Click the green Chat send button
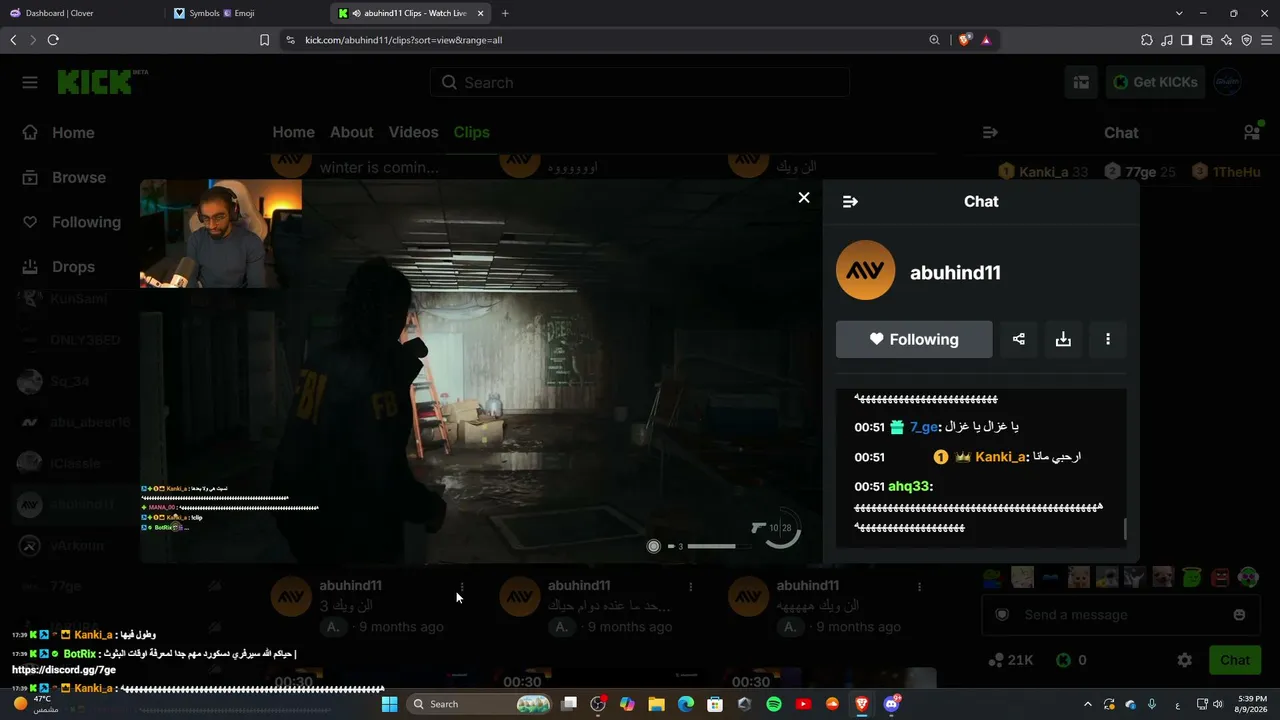1280x720 pixels. coord(1235,660)
